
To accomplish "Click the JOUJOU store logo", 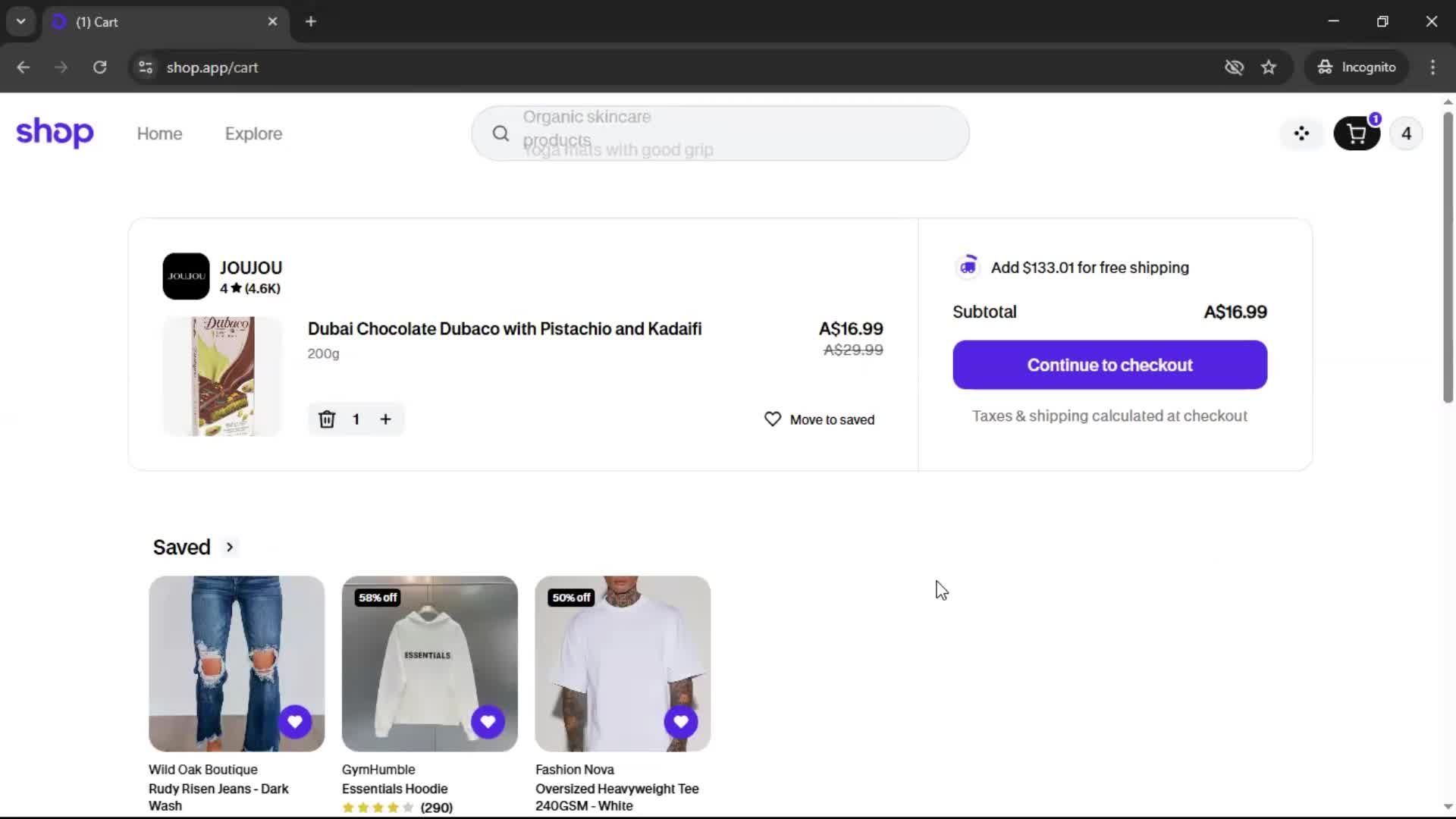I will point(186,276).
